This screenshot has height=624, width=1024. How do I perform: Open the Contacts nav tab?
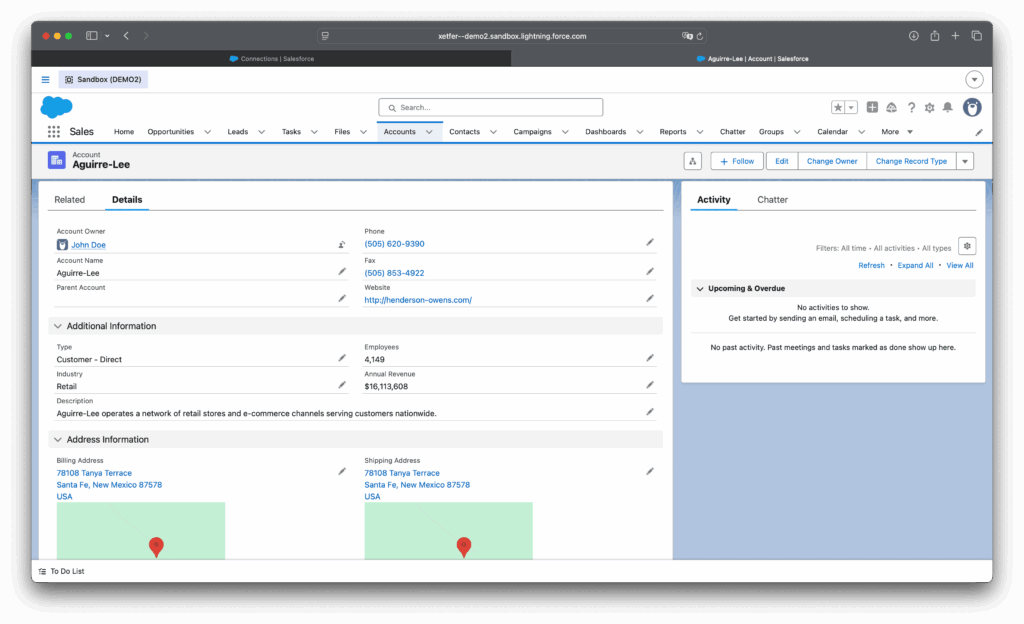(464, 132)
